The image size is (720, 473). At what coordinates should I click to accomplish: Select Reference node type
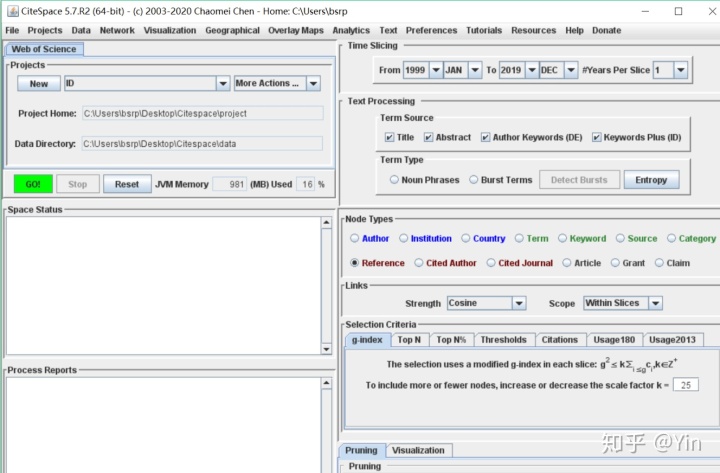click(354, 263)
